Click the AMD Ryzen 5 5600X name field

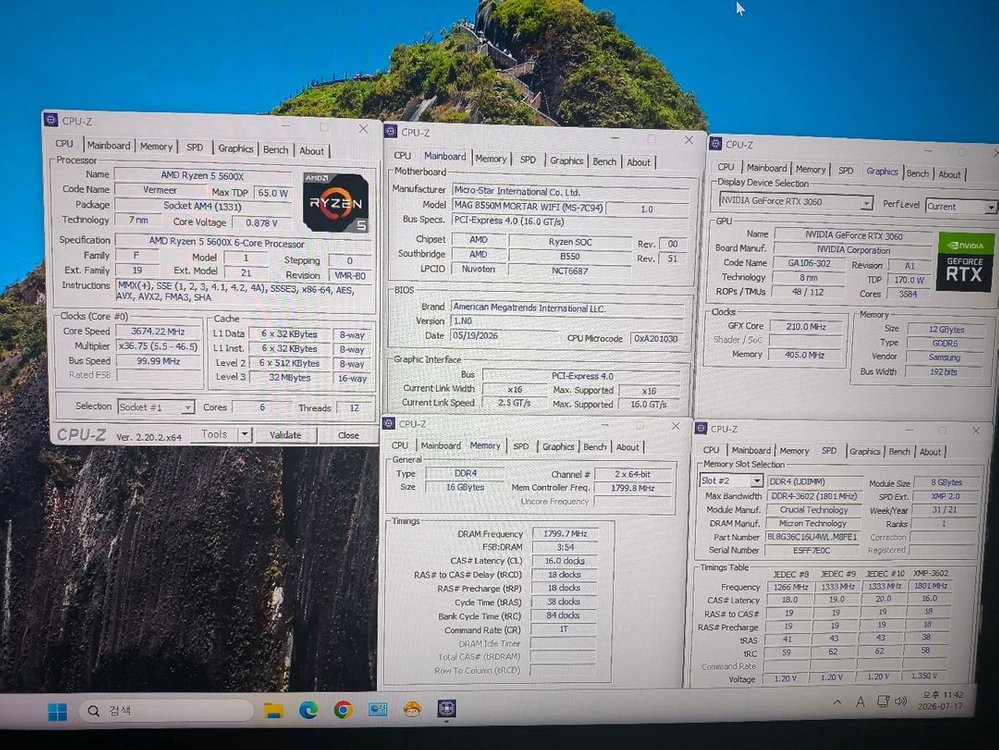[x=203, y=175]
